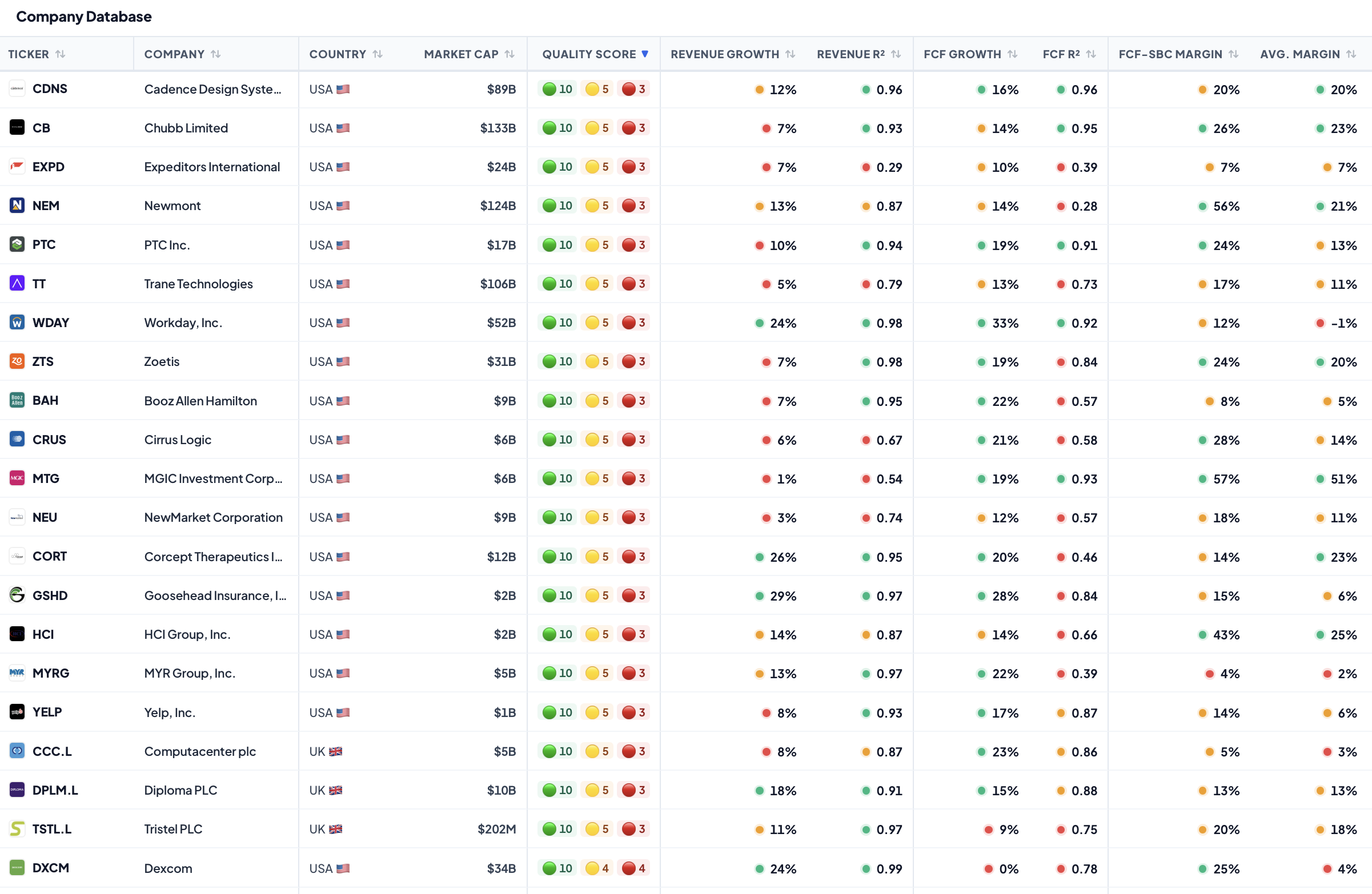
Task: Click the Goosehead (GSHD) logo icon
Action: pyautogui.click(x=17, y=595)
